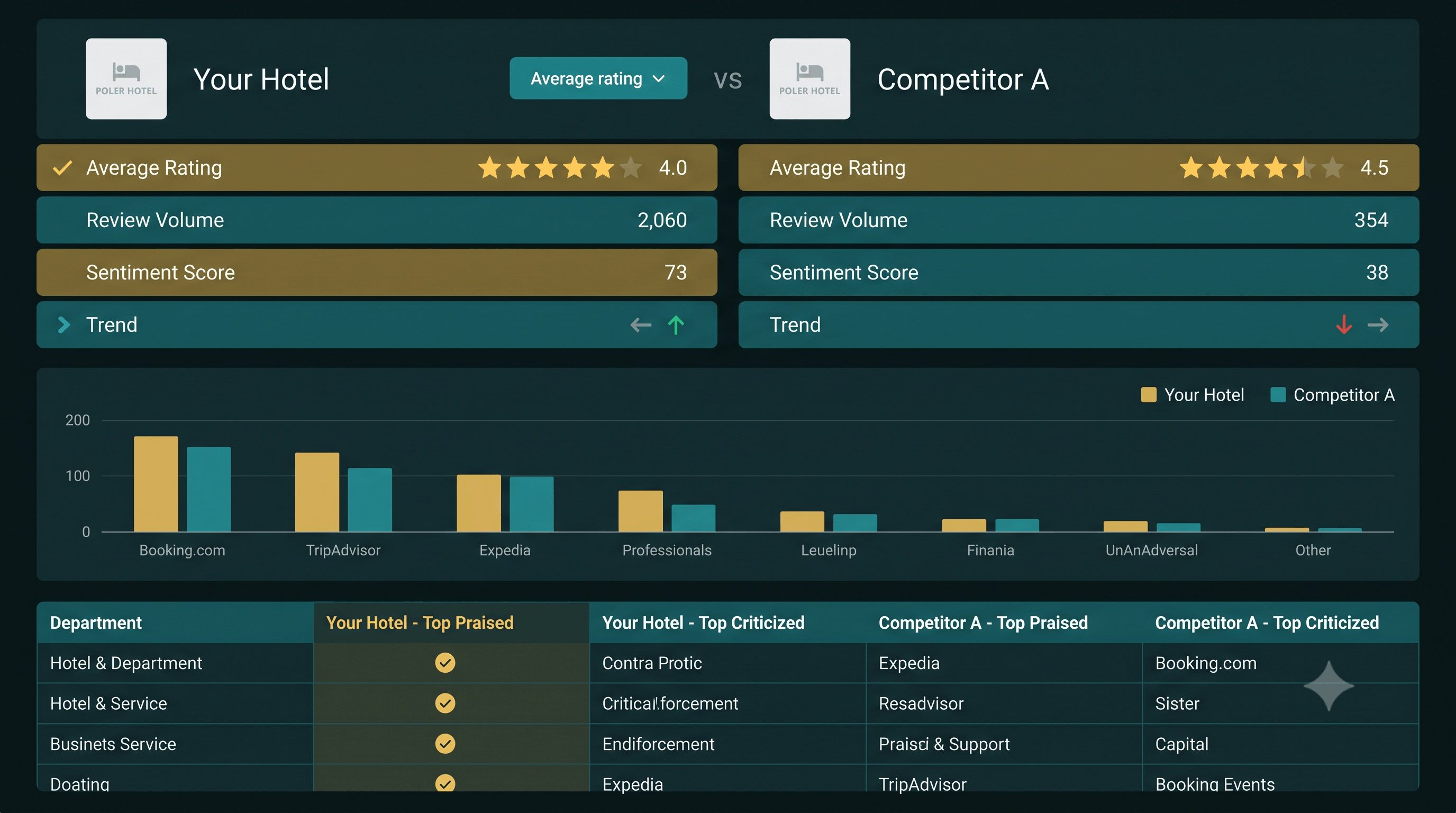This screenshot has width=1456, height=813.
Task: Click the checkmark beside Your Hotel Average Rating
Action: click(x=62, y=167)
